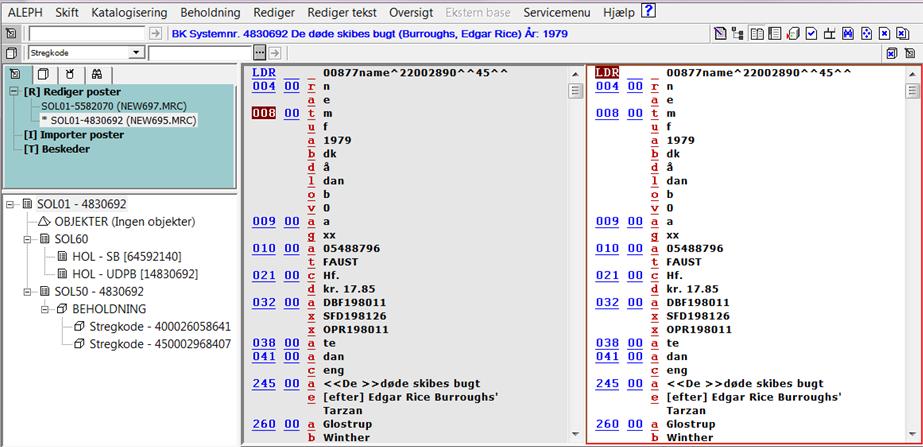Click the check record (checkmark) toolbar icon
The image size is (923, 447).
click(x=812, y=33)
